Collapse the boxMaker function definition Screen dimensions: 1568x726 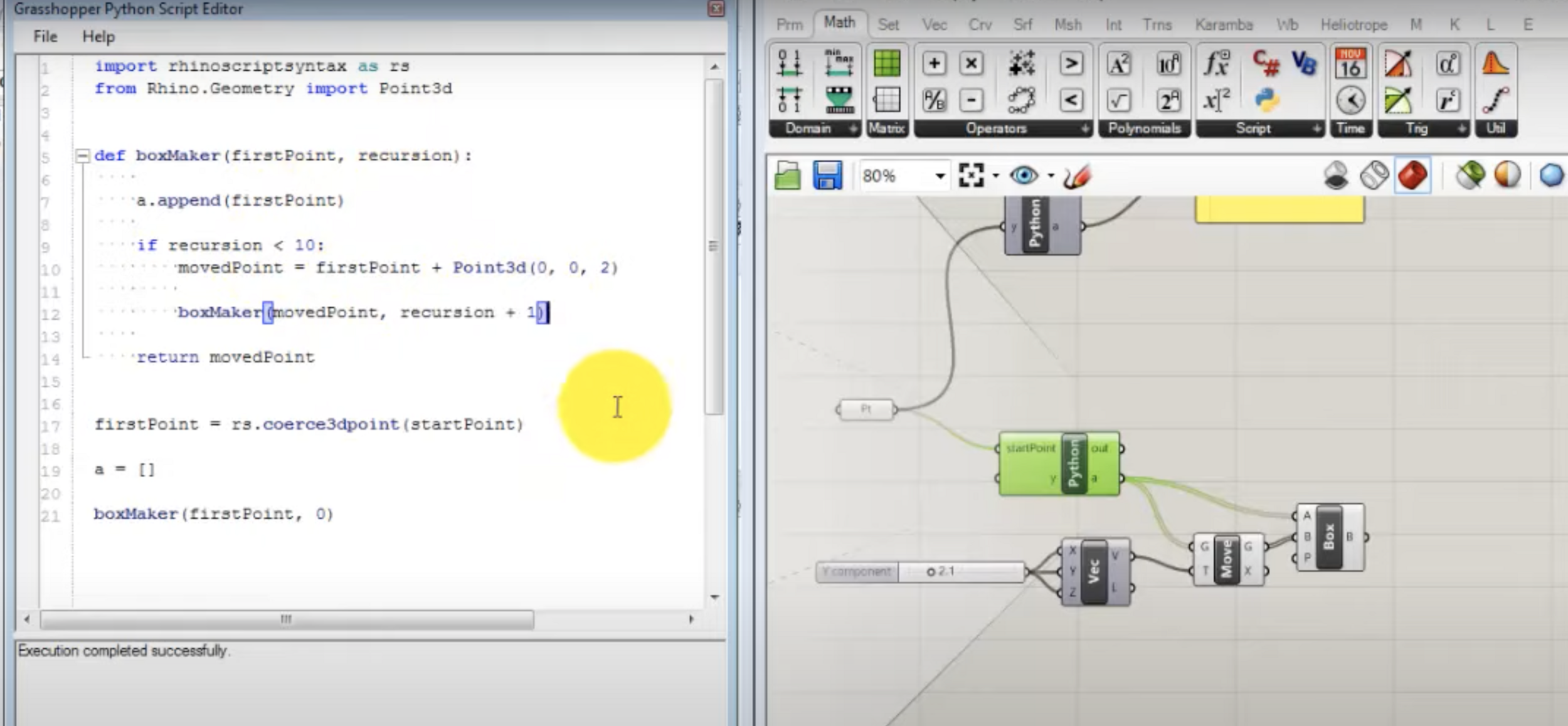click(83, 155)
